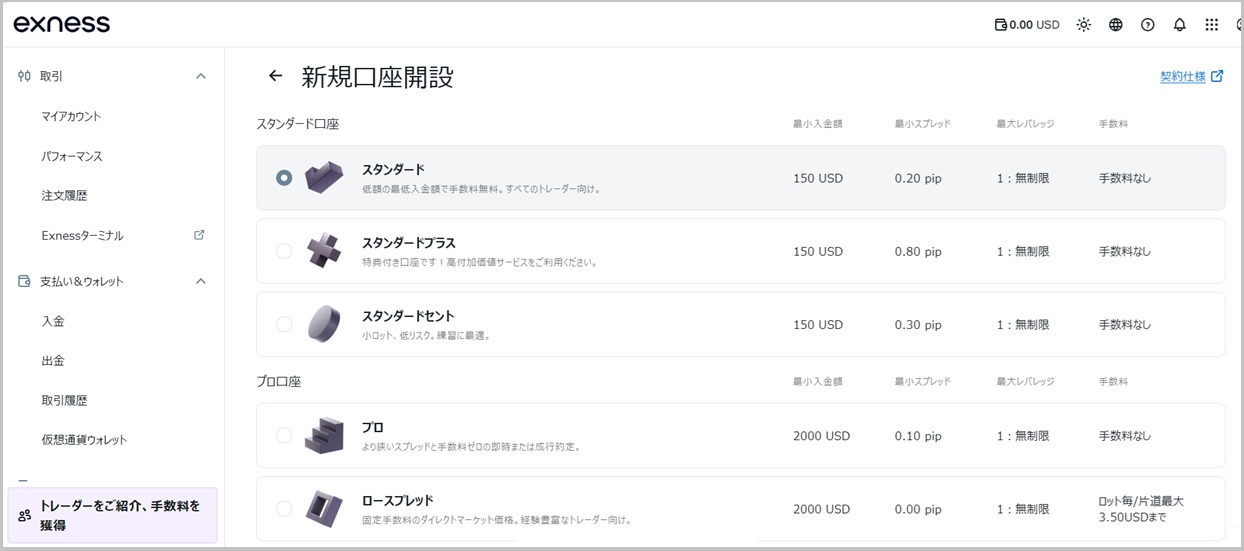
Task: Click external link icon beside 契約仕様
Action: 1217,76
